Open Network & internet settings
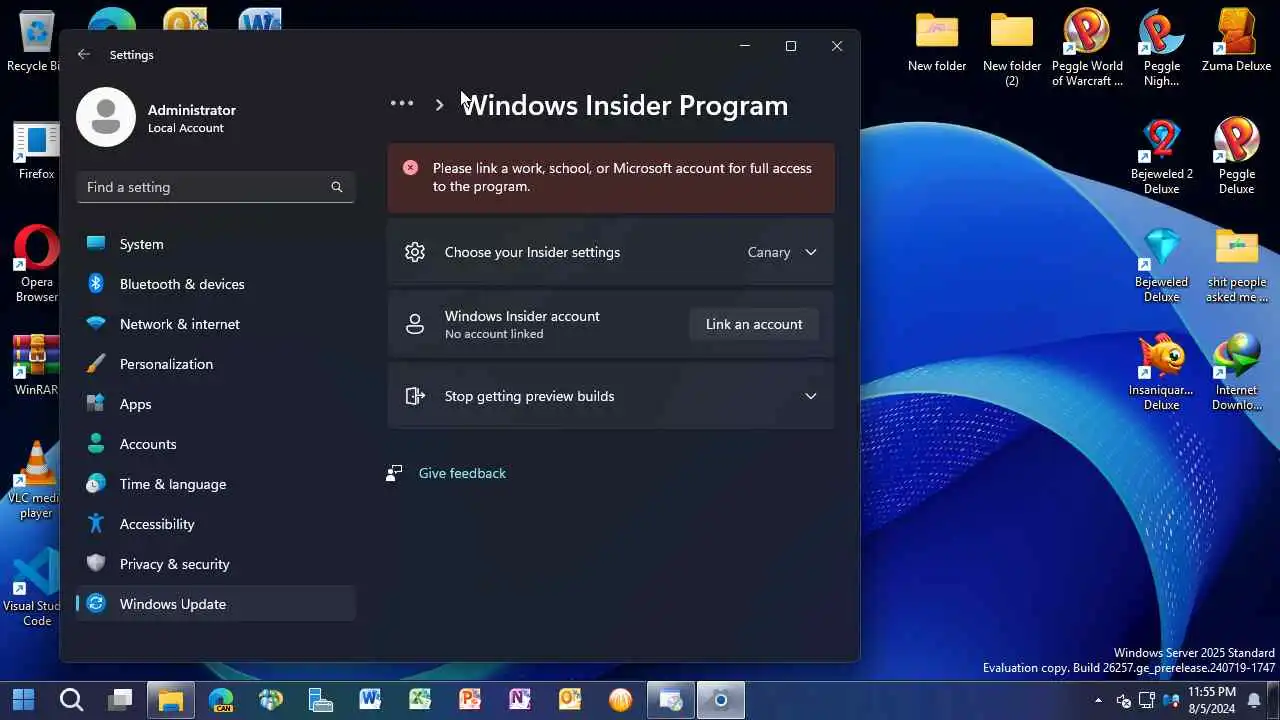Screen dimensions: 1280x720 [216, 324]
